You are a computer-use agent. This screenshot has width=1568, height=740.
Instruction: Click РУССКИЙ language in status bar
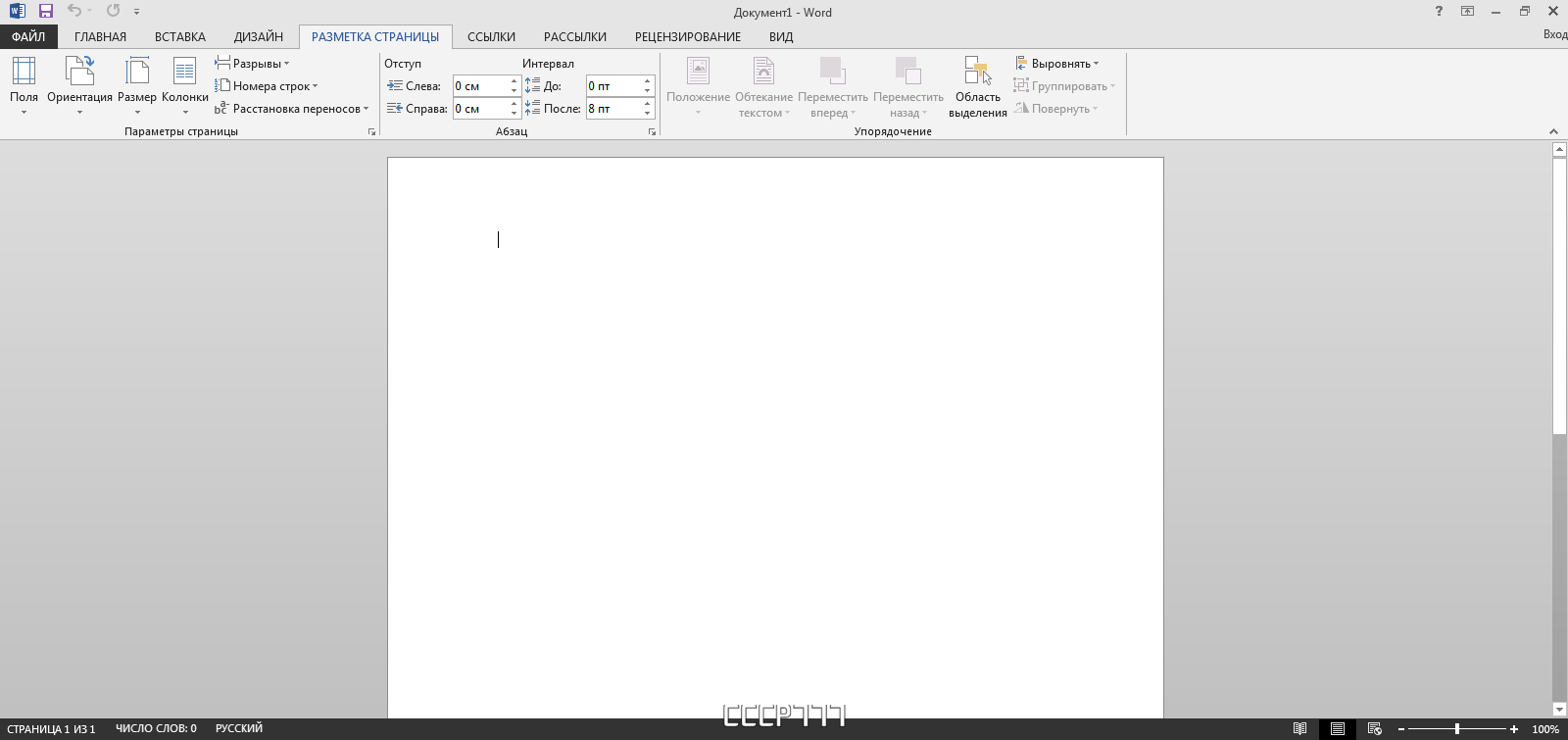239,728
